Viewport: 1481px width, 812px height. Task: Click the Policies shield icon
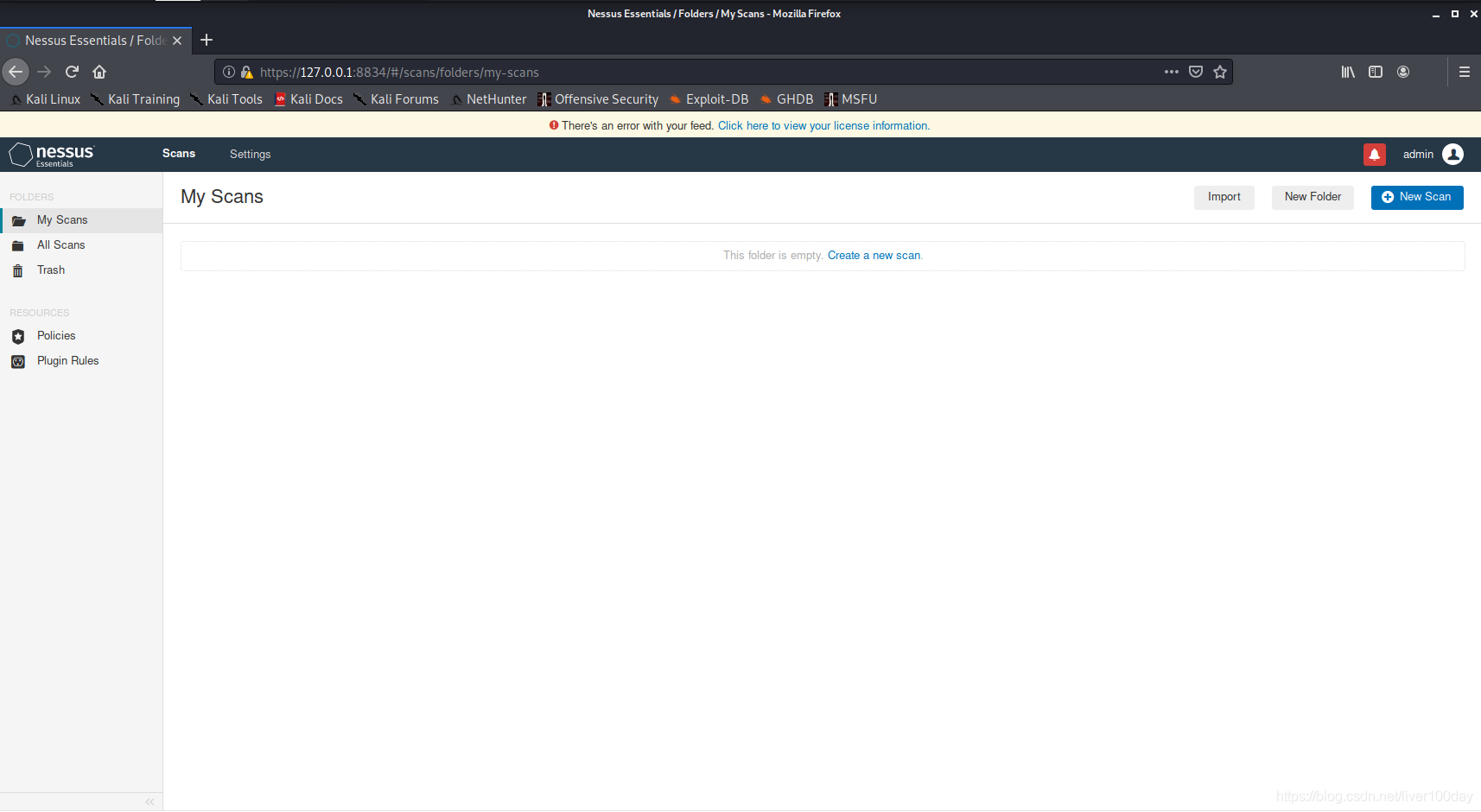(x=18, y=337)
